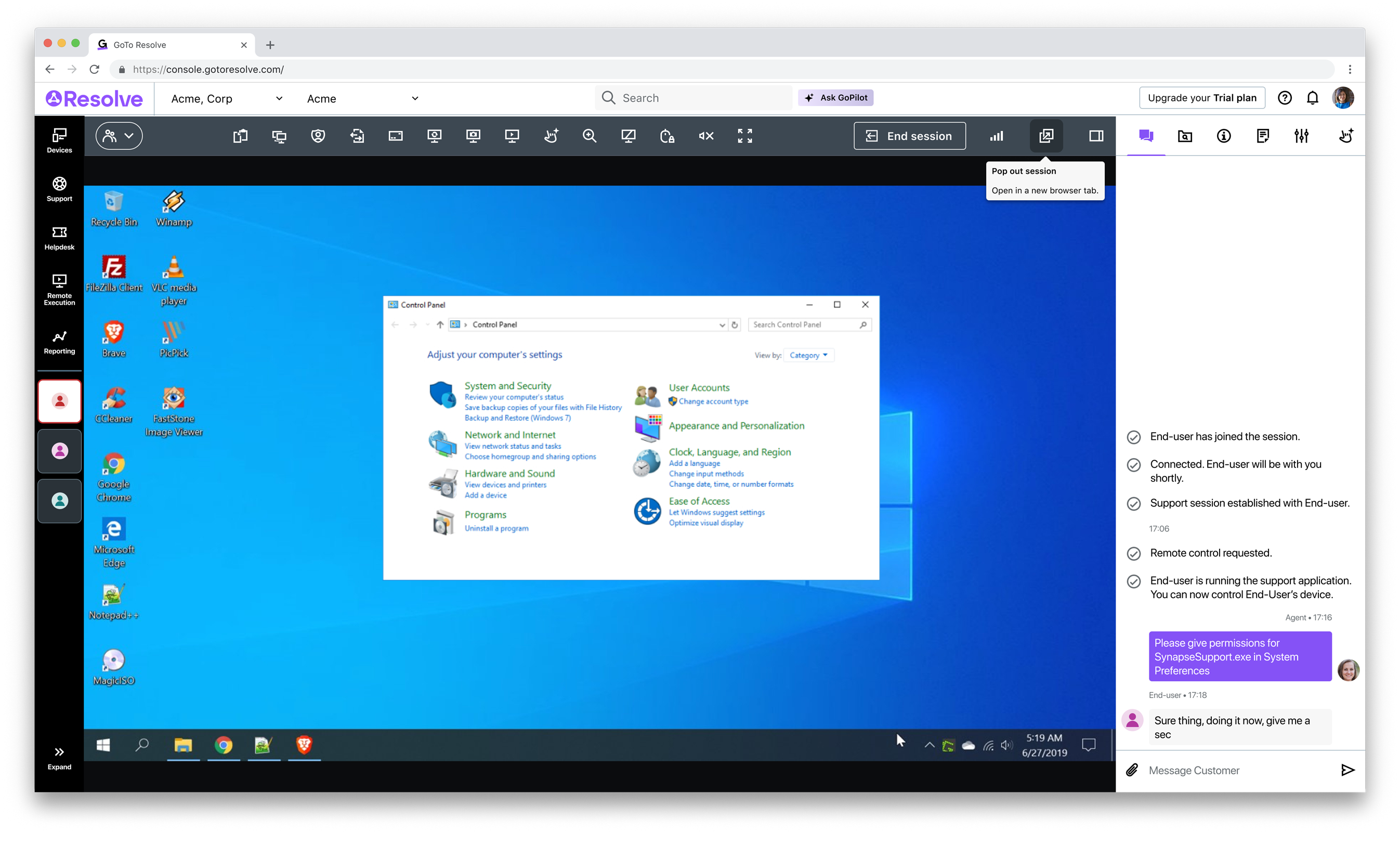
Task: Click the attachment paperclip icon in chat
Action: coord(1132,770)
